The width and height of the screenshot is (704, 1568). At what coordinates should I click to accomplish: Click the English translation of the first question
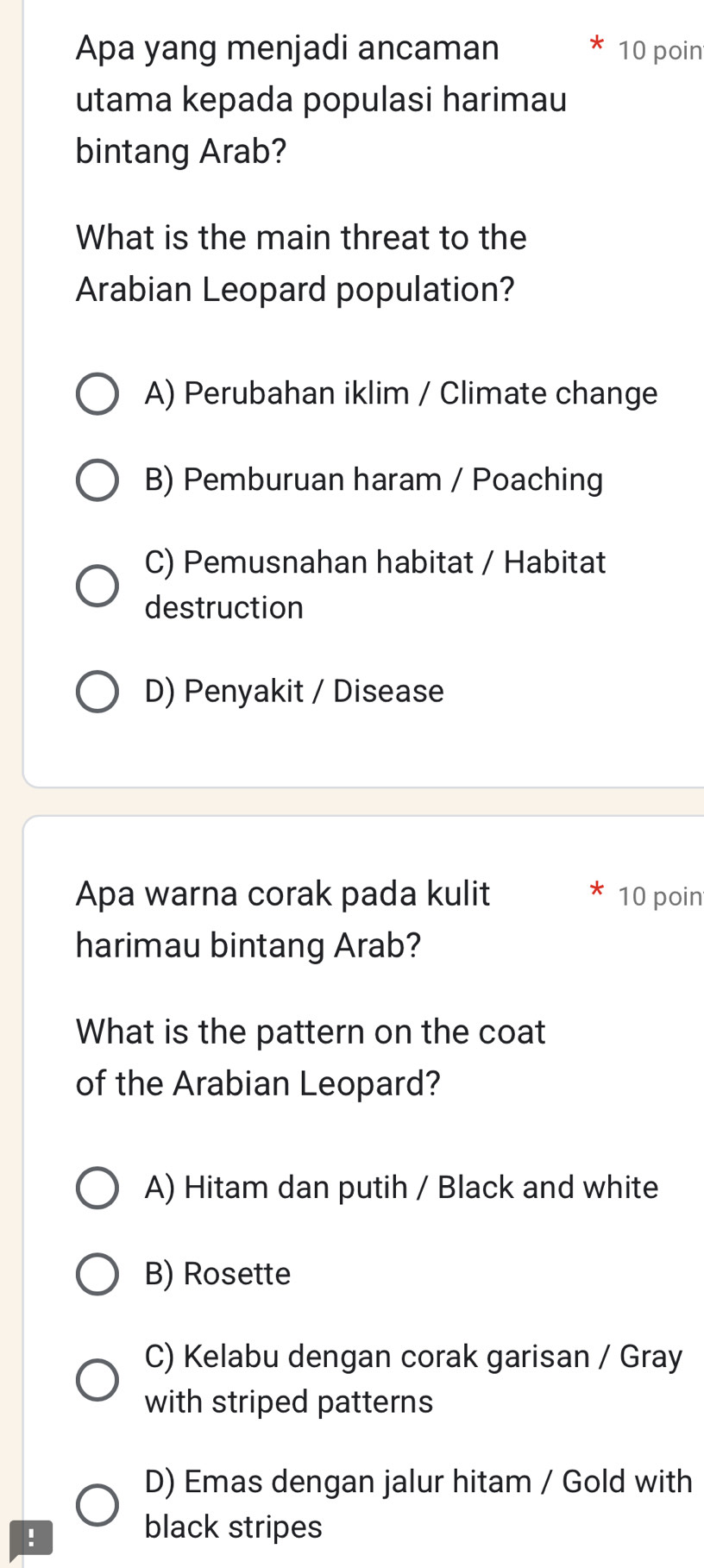pos(300,263)
